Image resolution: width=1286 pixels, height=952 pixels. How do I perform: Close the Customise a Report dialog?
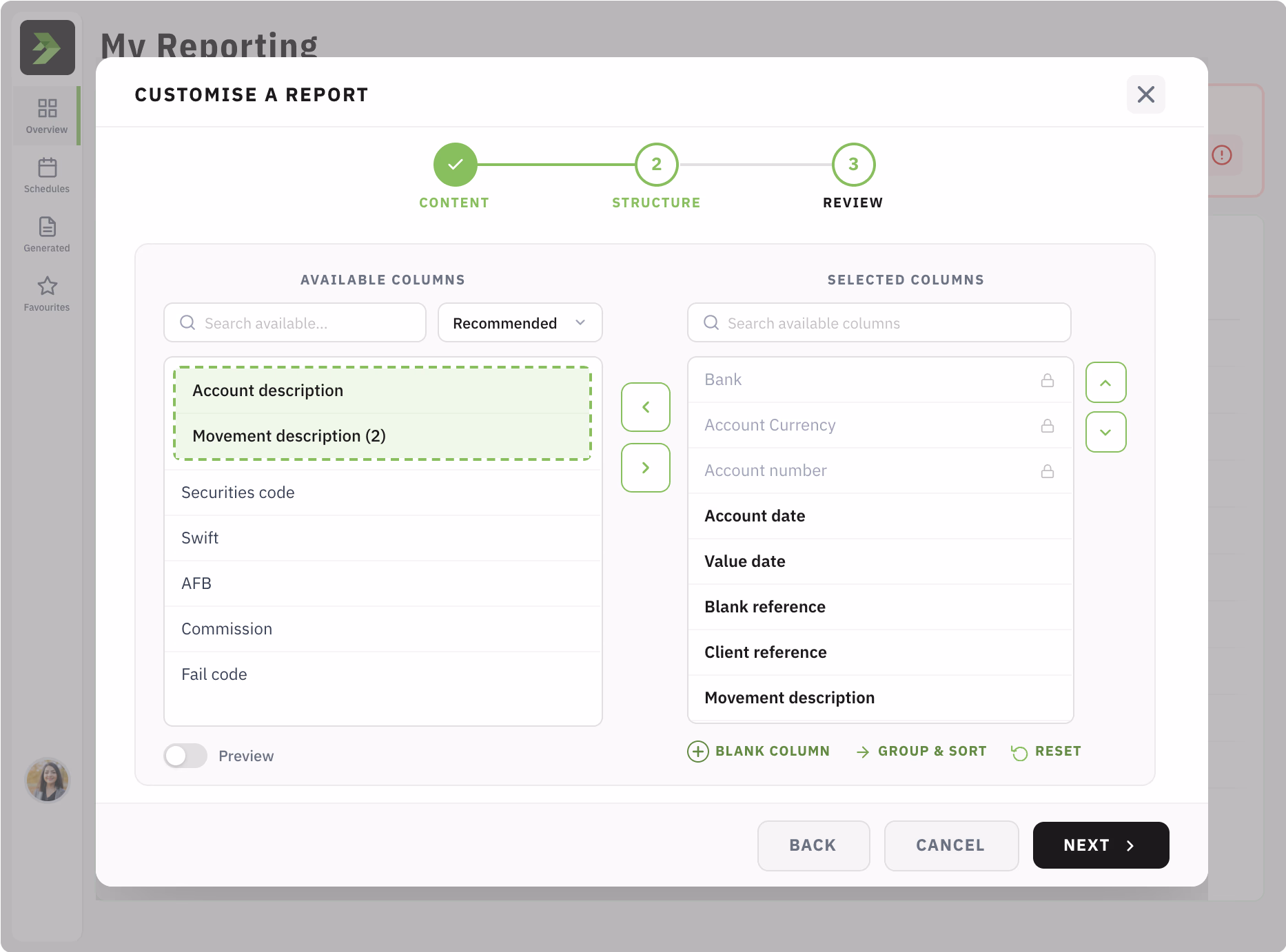click(1146, 94)
